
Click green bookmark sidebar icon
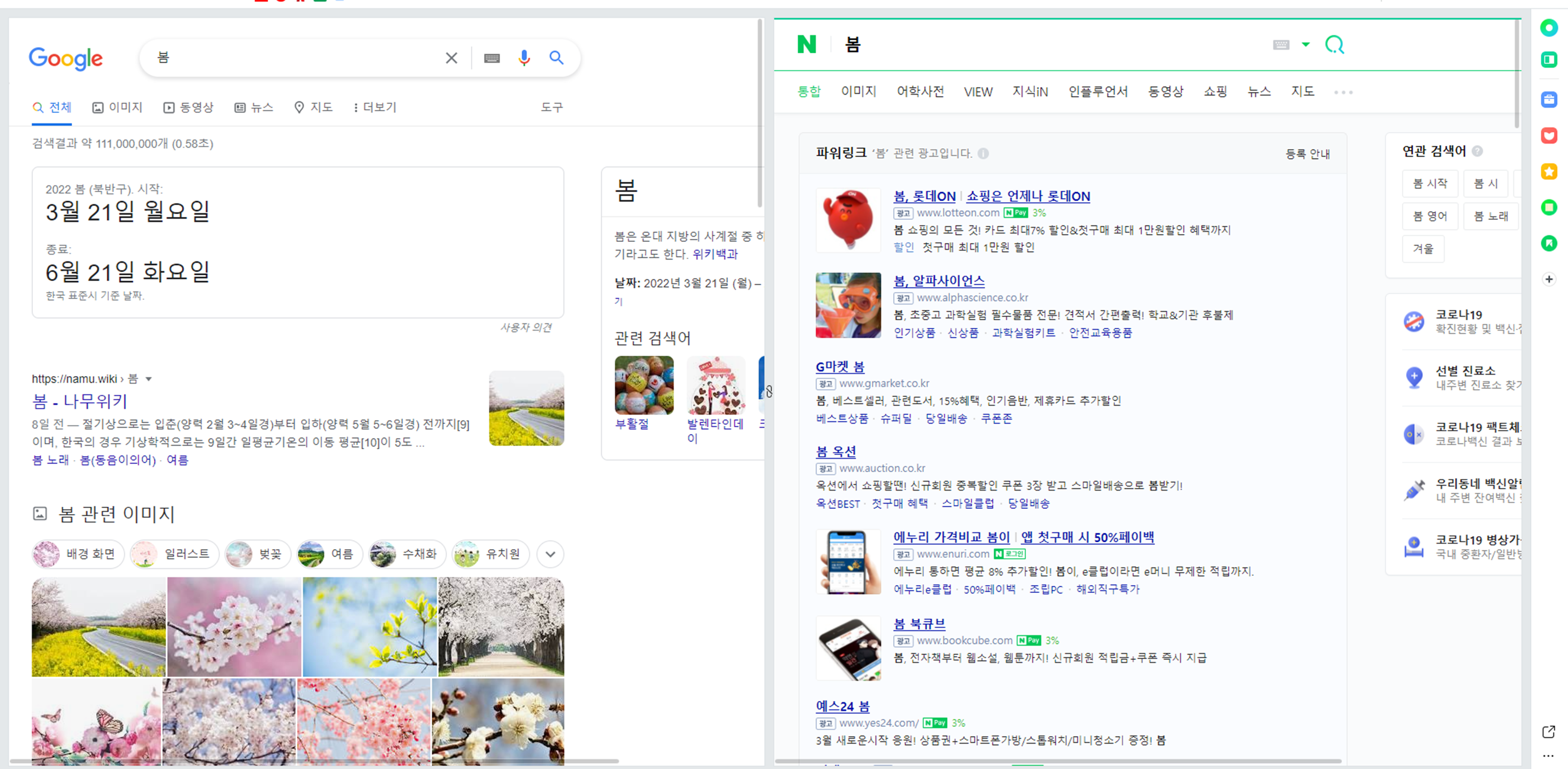(x=1549, y=243)
